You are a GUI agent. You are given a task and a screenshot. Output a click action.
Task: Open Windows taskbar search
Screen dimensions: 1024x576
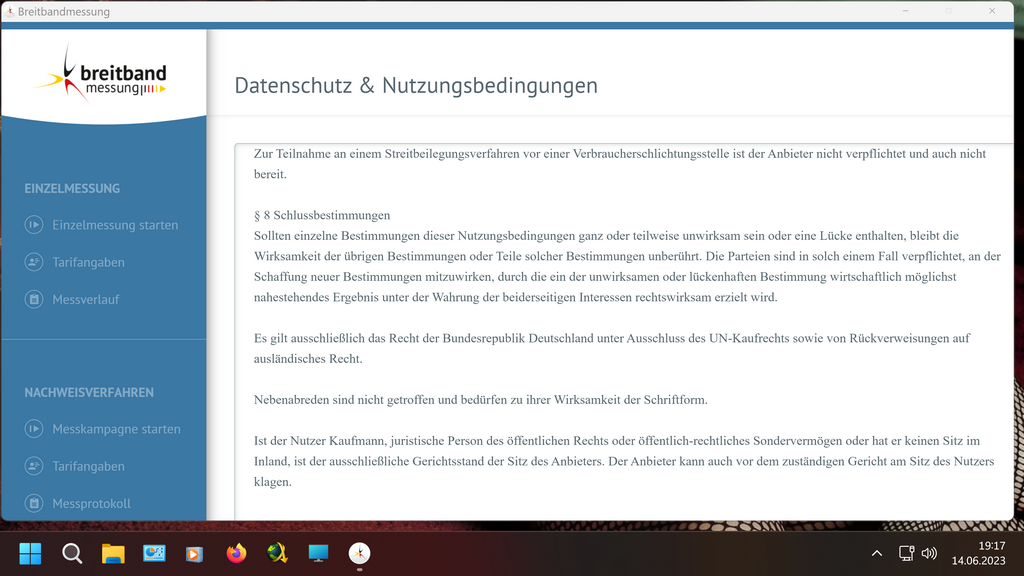tap(72, 553)
